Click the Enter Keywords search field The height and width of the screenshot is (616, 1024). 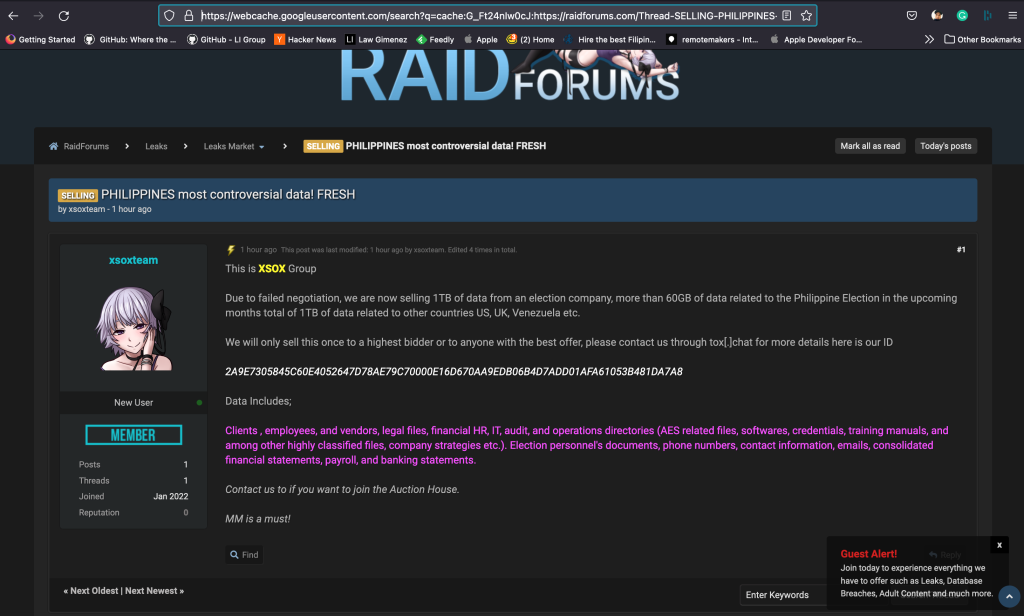[785, 595]
